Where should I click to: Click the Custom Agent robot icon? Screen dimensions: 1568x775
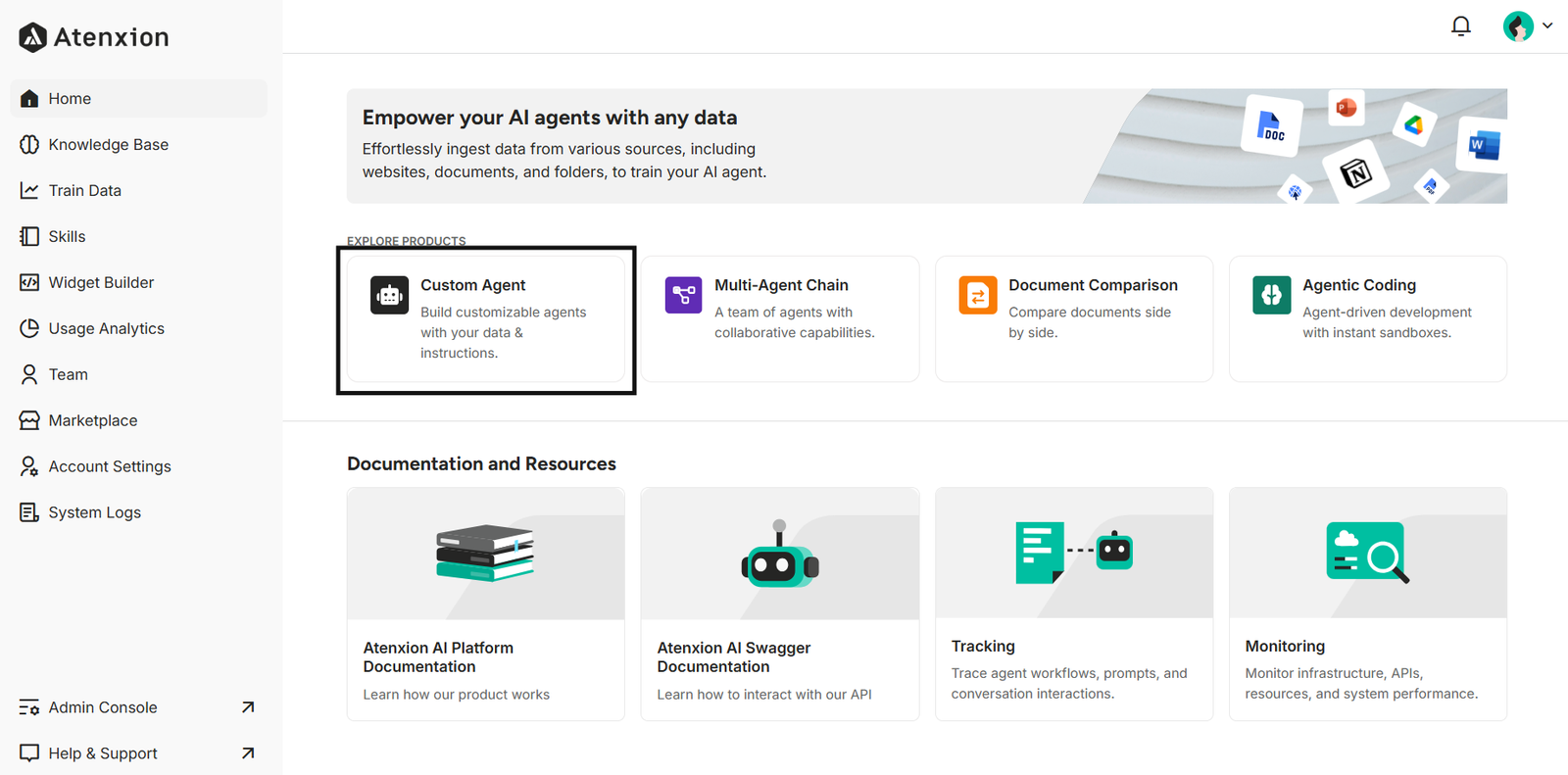coord(389,295)
